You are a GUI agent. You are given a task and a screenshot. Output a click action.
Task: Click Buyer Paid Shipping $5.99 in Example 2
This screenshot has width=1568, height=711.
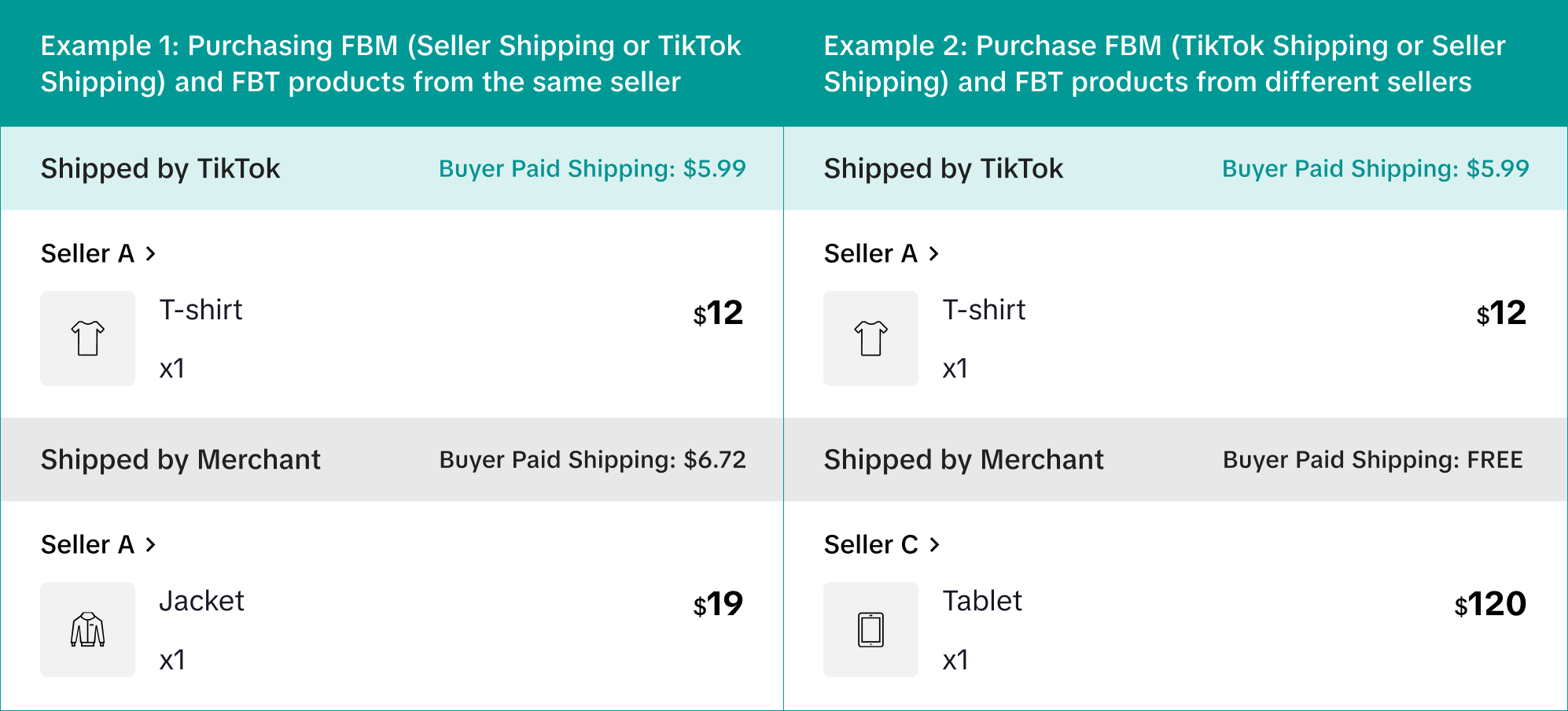(1375, 168)
